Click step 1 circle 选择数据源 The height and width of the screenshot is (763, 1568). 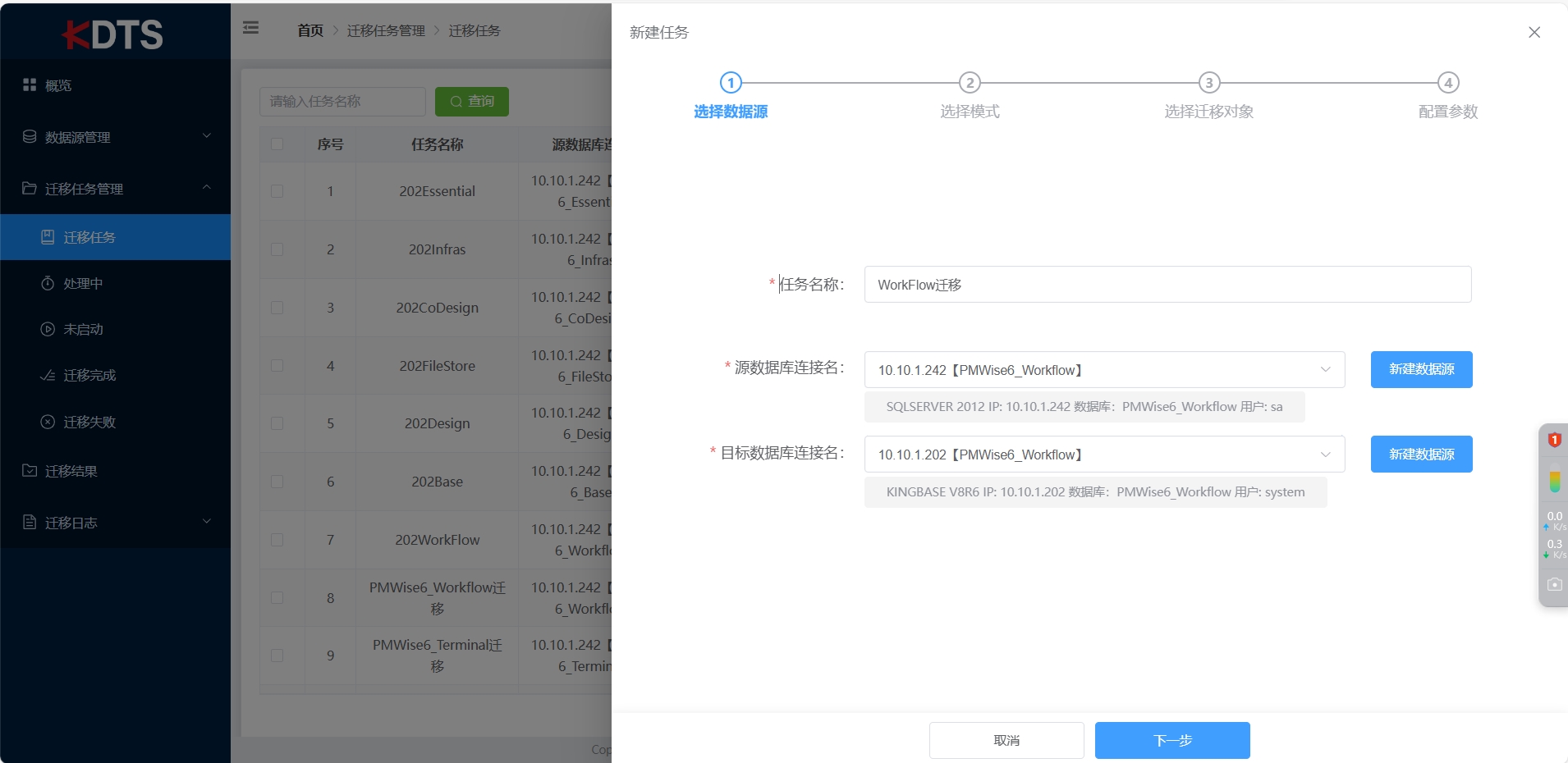click(x=731, y=83)
